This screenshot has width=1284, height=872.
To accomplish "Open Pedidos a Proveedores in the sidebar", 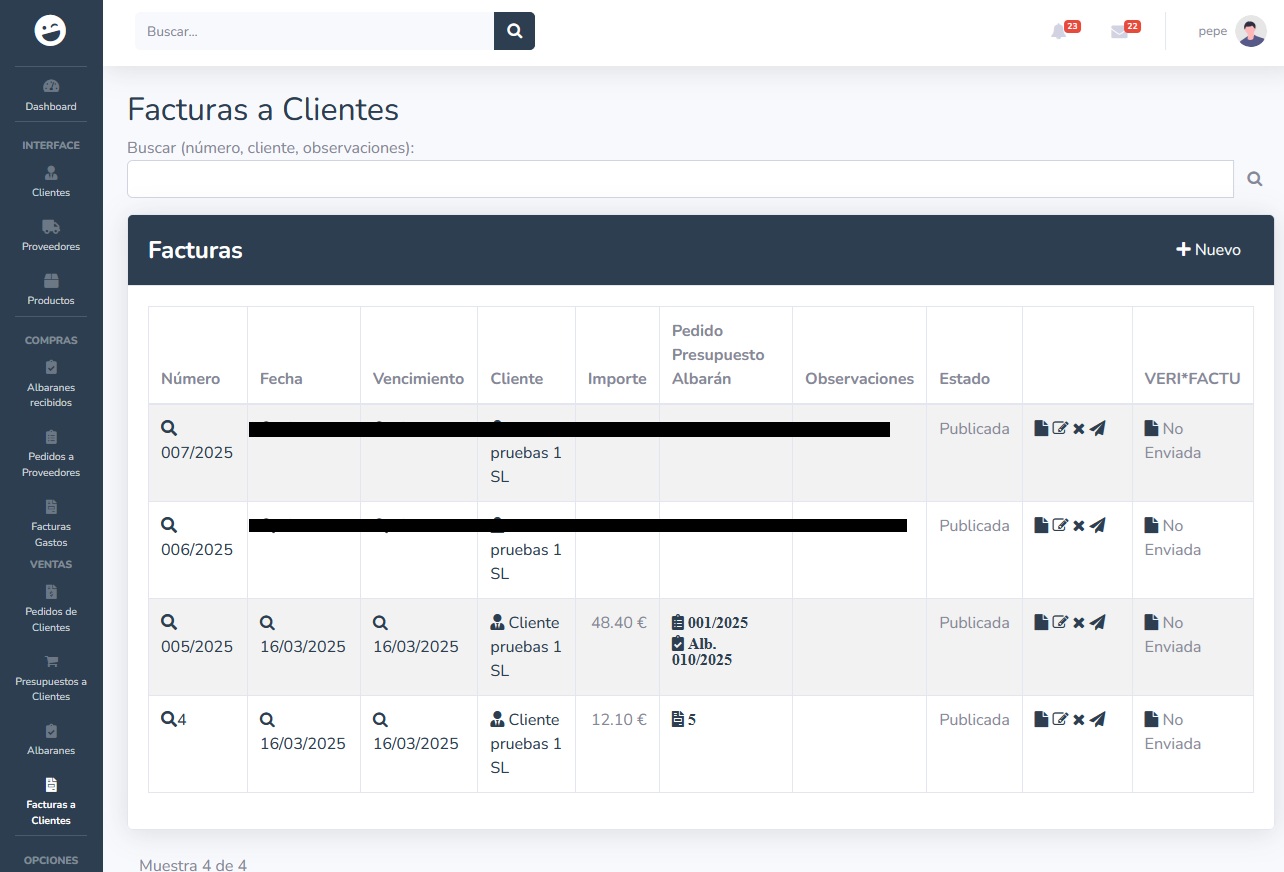I will click(x=51, y=453).
